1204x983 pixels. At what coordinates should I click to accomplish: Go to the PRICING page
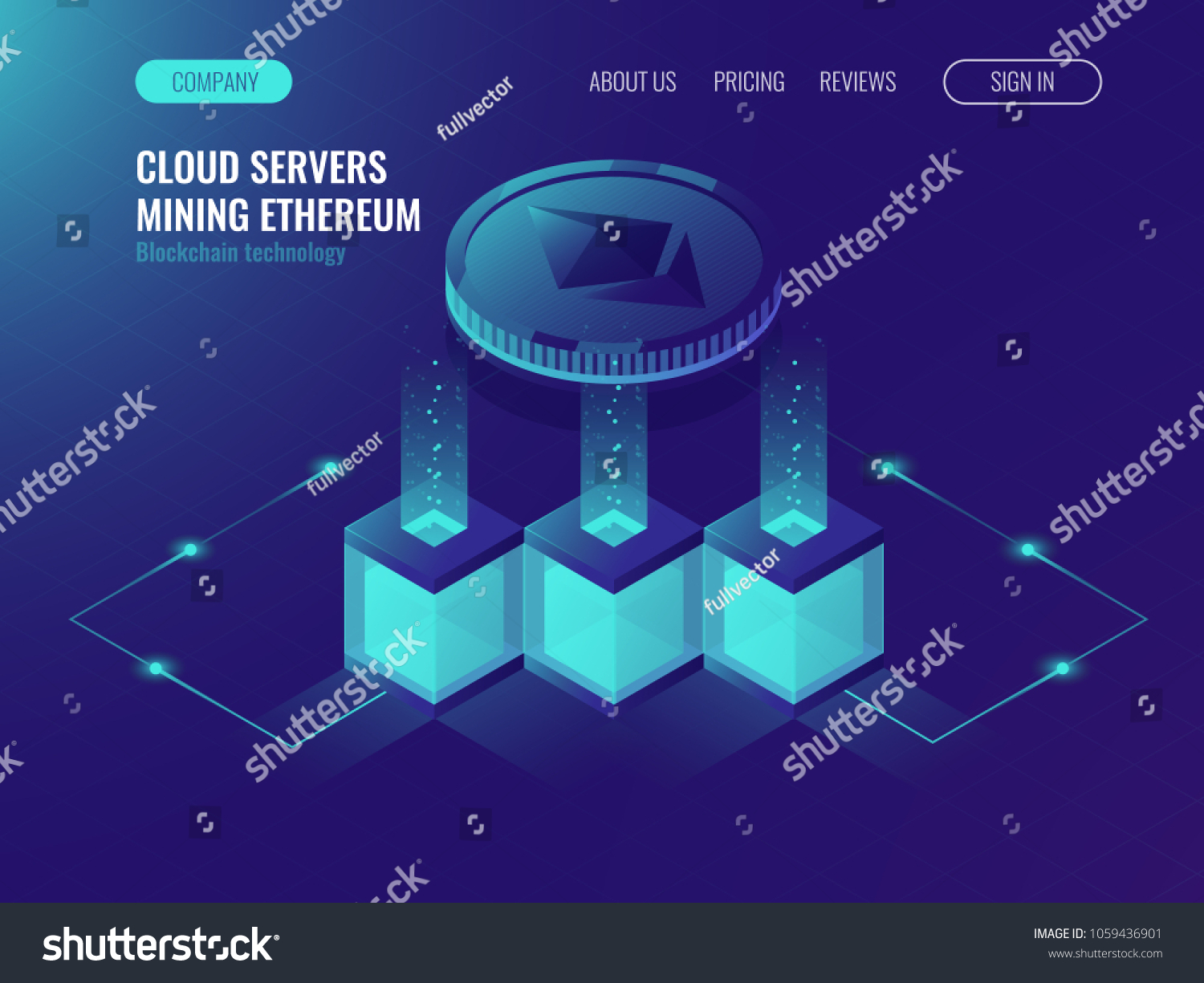749,82
